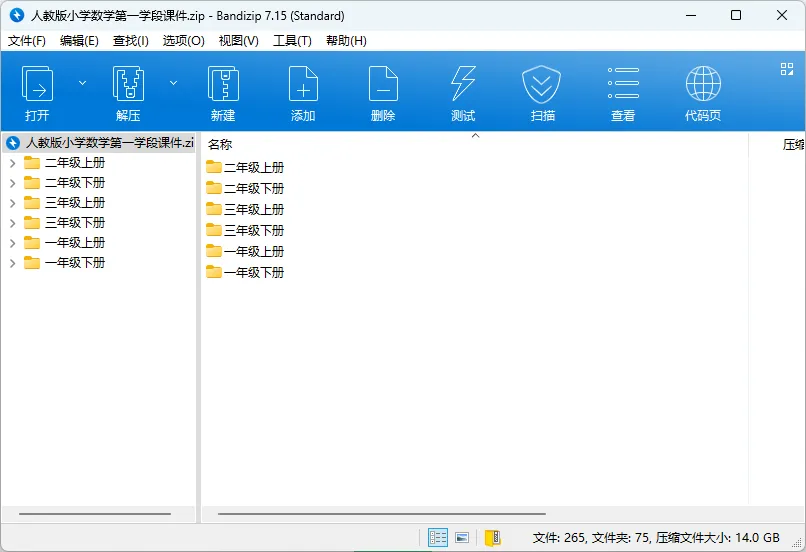Click the New archive (新建) icon

point(223,84)
